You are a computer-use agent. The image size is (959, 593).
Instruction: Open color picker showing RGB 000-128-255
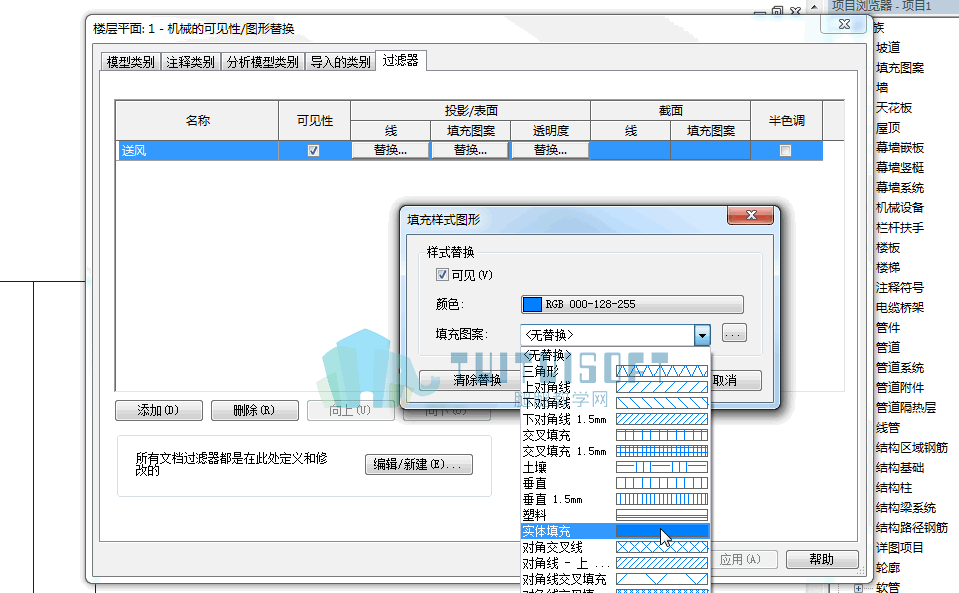coord(632,304)
